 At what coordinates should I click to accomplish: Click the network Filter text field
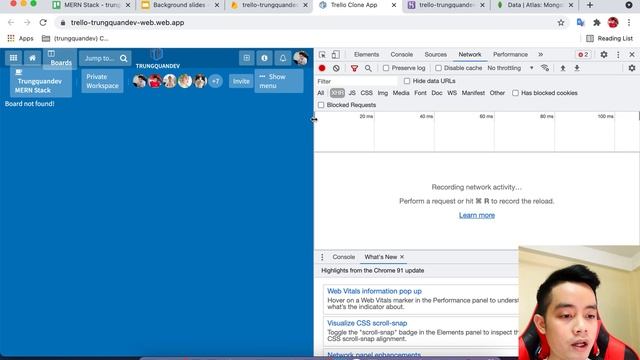pyautogui.click(x=357, y=81)
